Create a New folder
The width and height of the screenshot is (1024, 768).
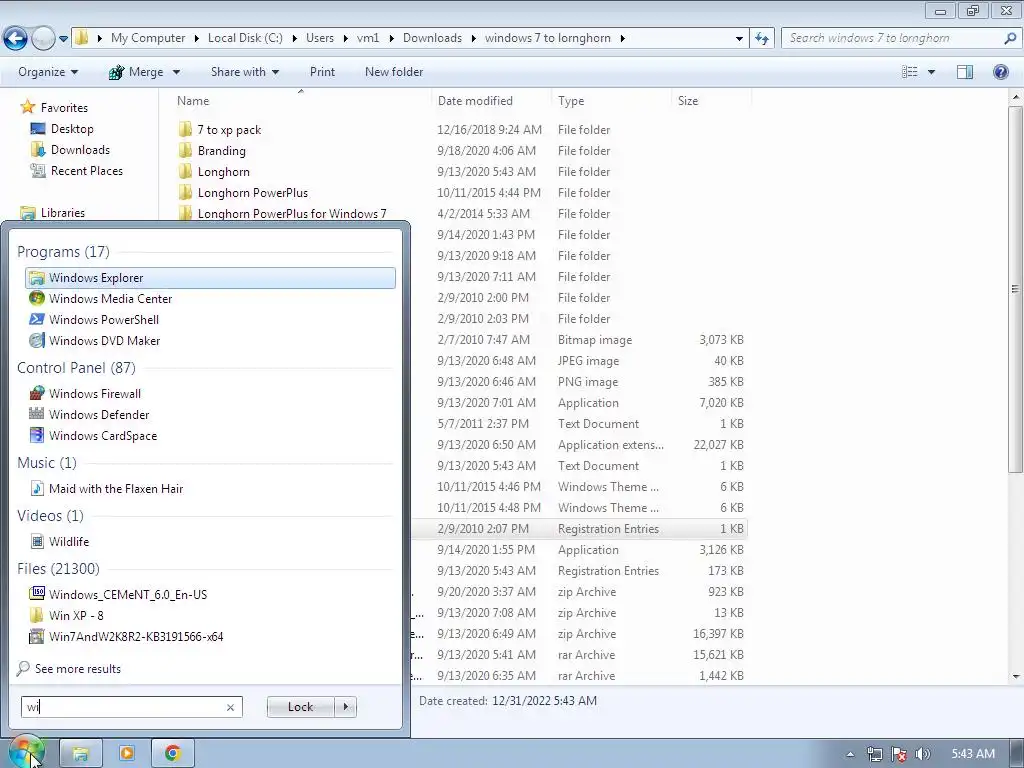point(394,72)
